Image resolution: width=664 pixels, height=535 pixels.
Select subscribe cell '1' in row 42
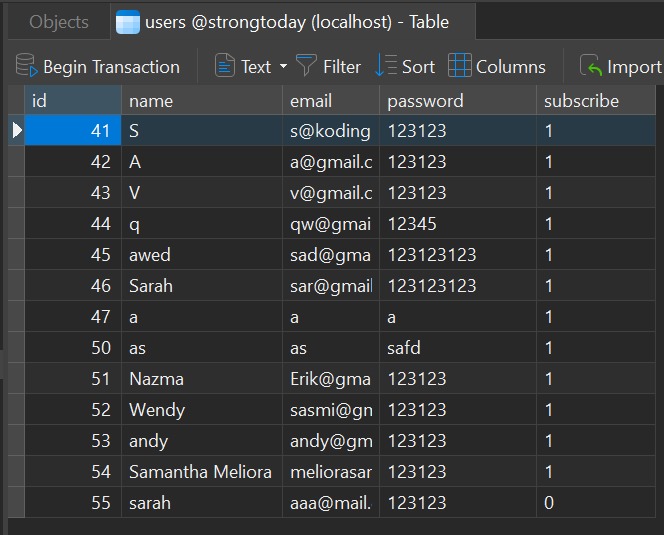tap(596, 161)
